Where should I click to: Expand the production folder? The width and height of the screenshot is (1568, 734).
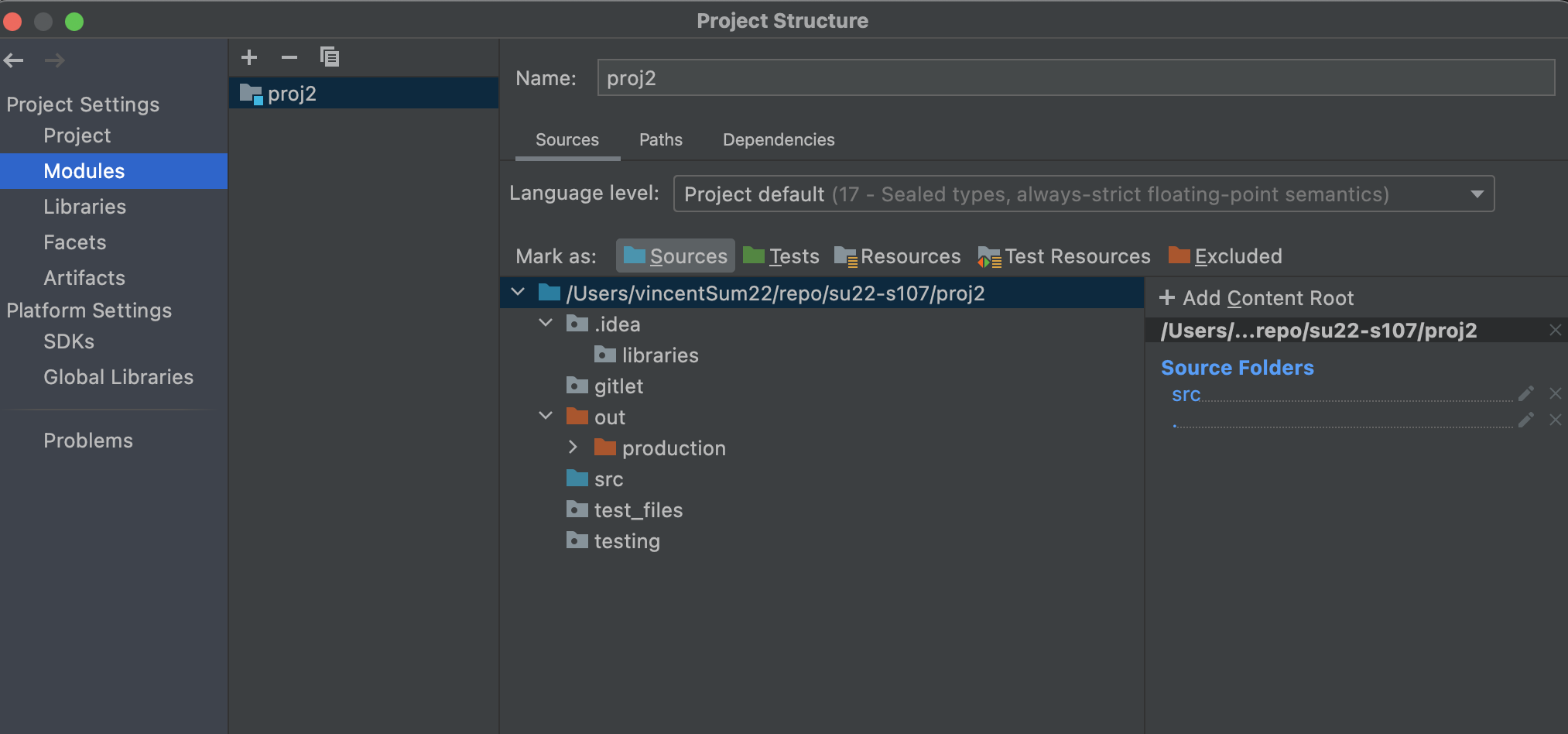click(573, 448)
